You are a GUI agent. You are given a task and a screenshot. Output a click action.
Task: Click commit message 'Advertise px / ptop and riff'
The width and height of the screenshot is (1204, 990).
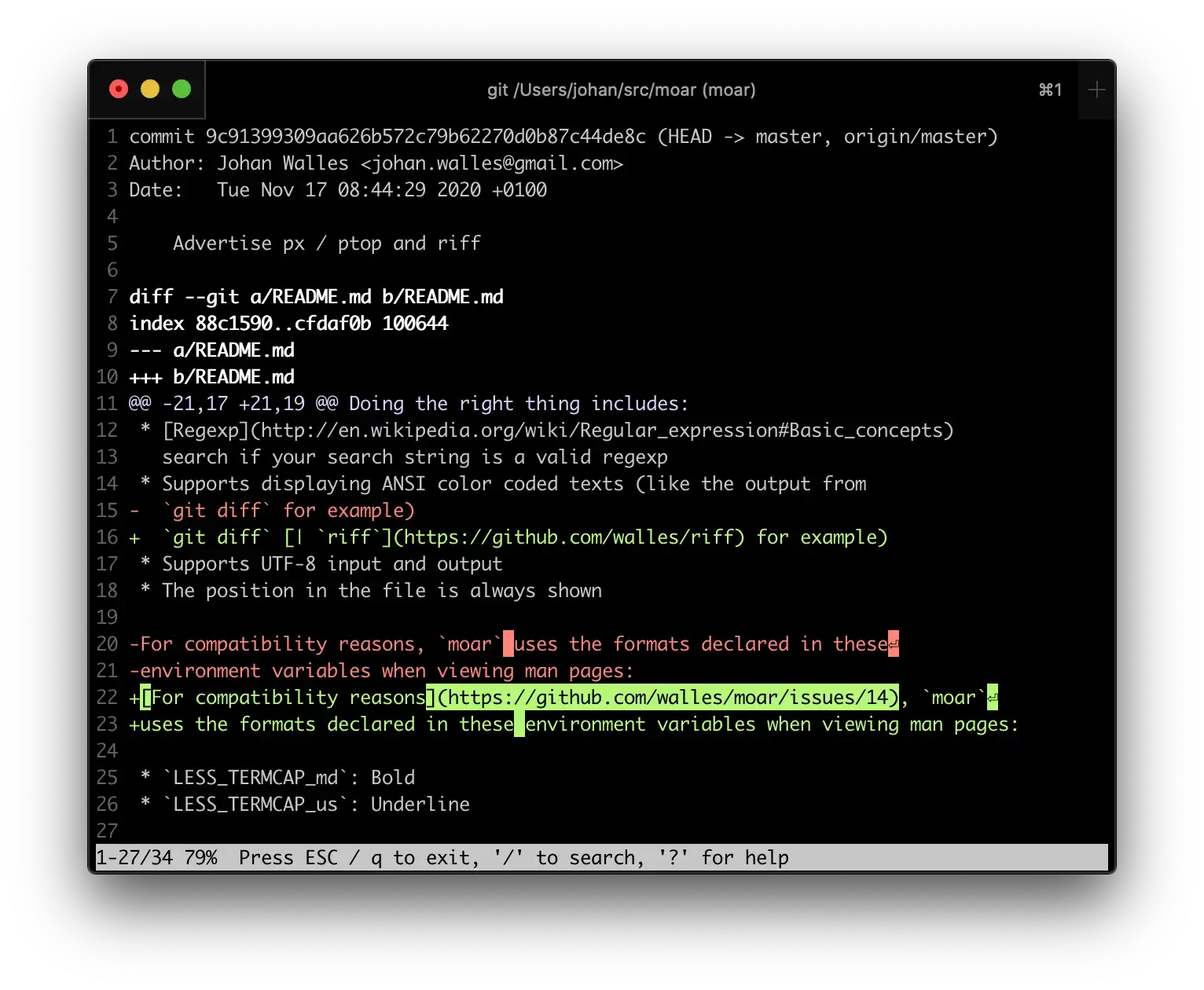pos(327,244)
